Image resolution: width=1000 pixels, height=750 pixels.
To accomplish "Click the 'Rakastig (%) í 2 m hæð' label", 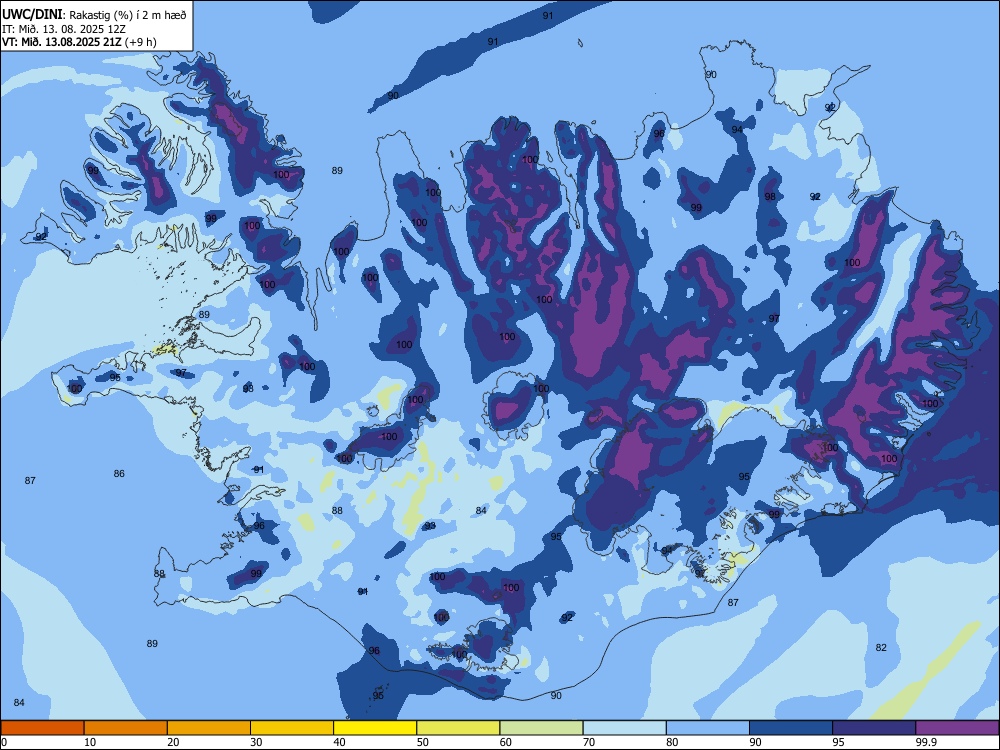I will pyautogui.click(x=128, y=15).
